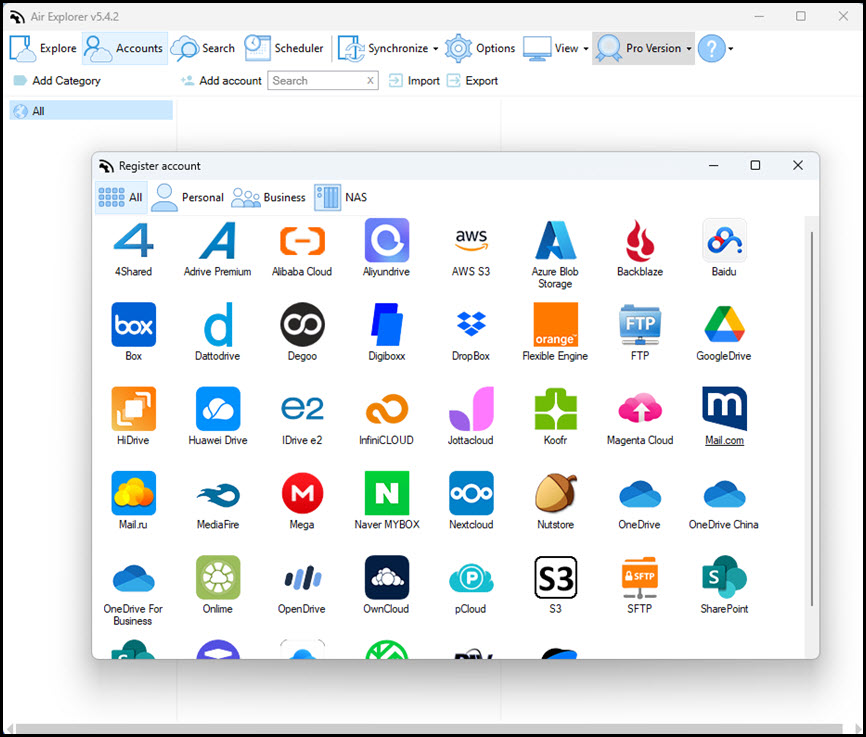
Task: Pick the OwnCloud icon
Action: pyautogui.click(x=387, y=577)
